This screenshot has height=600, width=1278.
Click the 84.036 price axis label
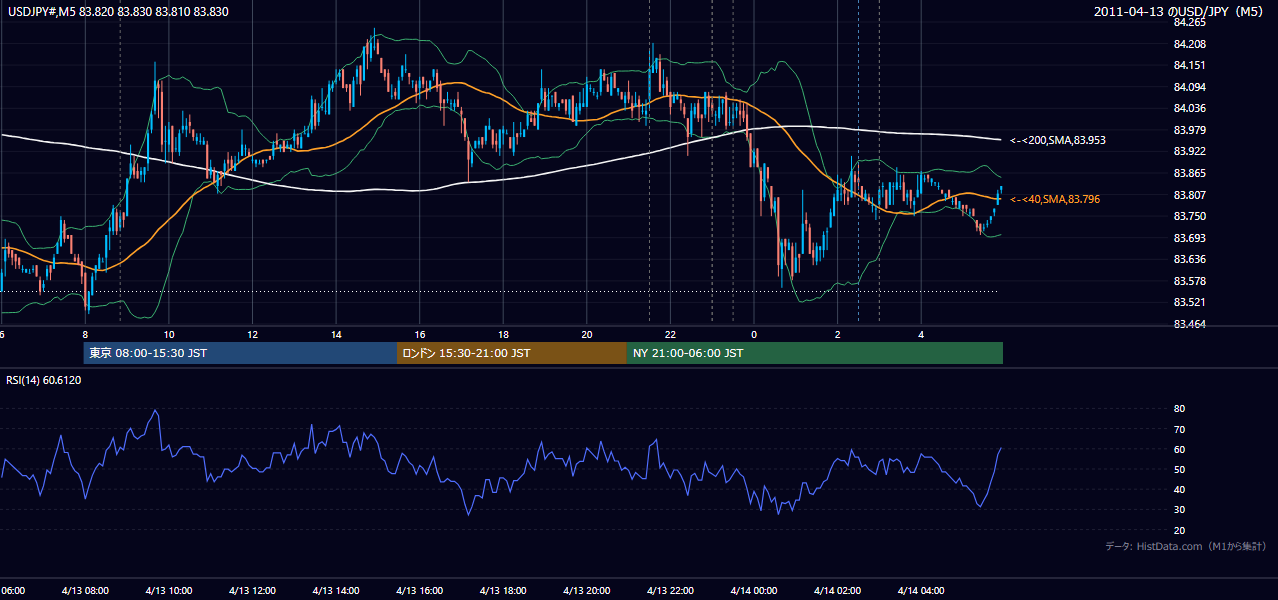click(1190, 108)
